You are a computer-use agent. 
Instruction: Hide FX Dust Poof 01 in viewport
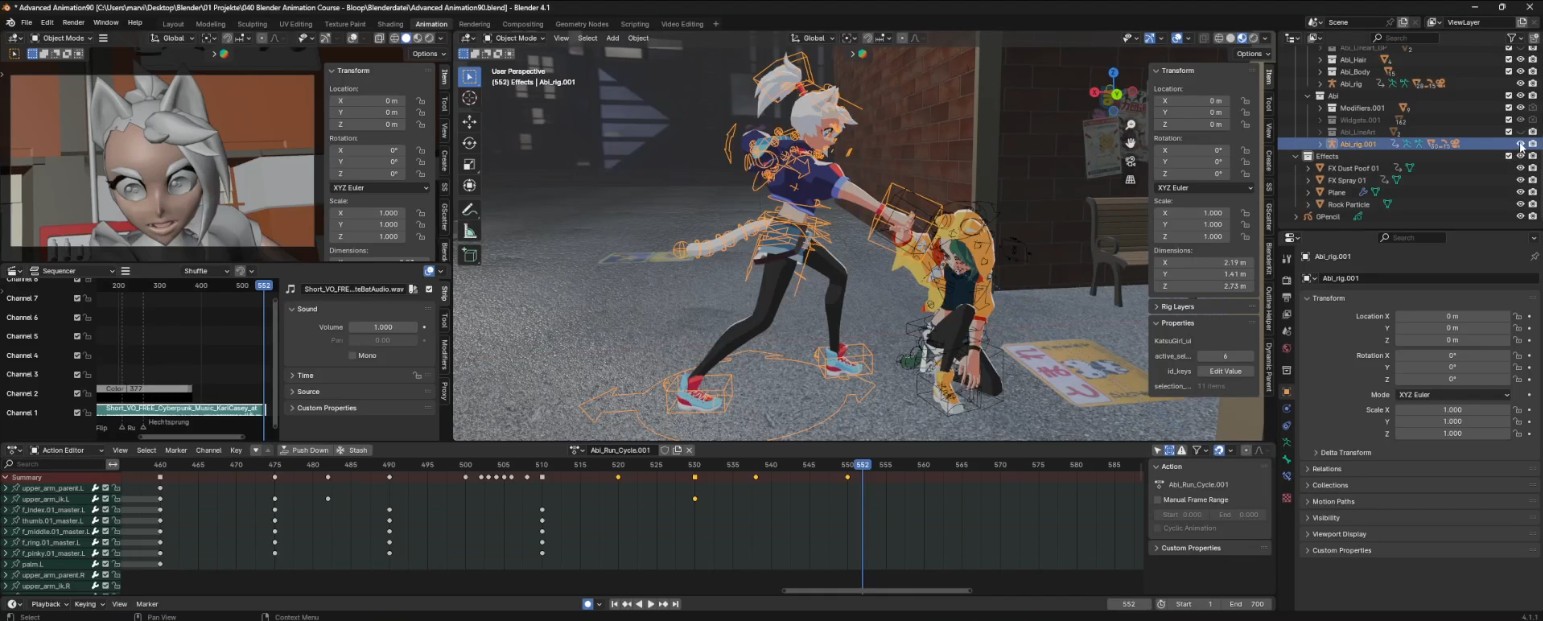tap(1520, 168)
